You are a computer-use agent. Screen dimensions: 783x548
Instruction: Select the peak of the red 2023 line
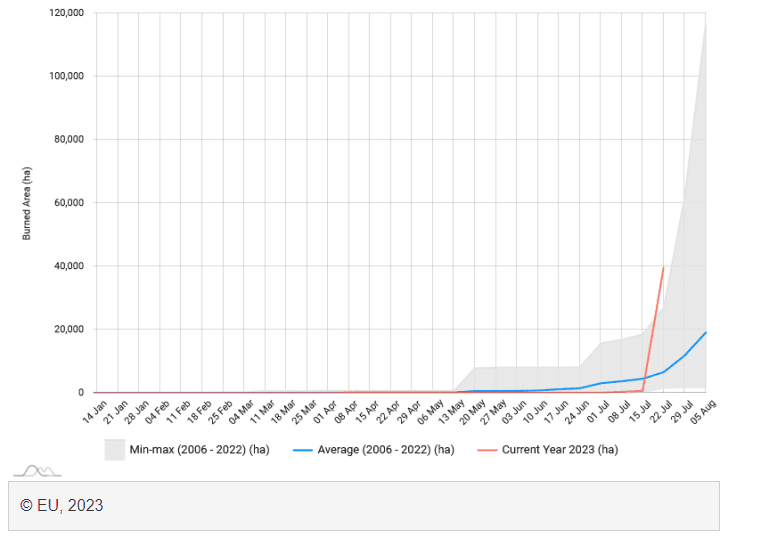point(663,267)
